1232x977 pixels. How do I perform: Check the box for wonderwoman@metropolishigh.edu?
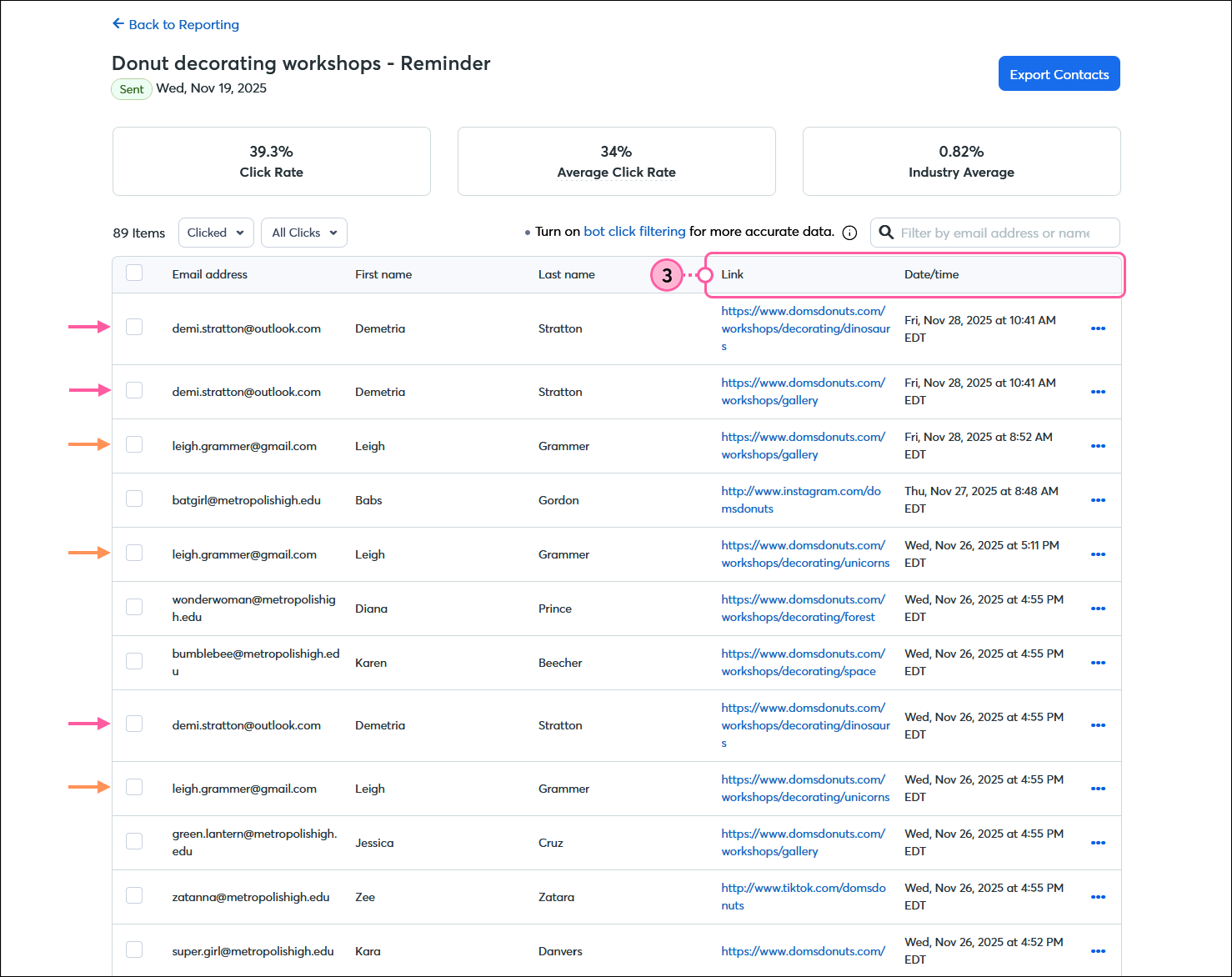[x=134, y=606]
